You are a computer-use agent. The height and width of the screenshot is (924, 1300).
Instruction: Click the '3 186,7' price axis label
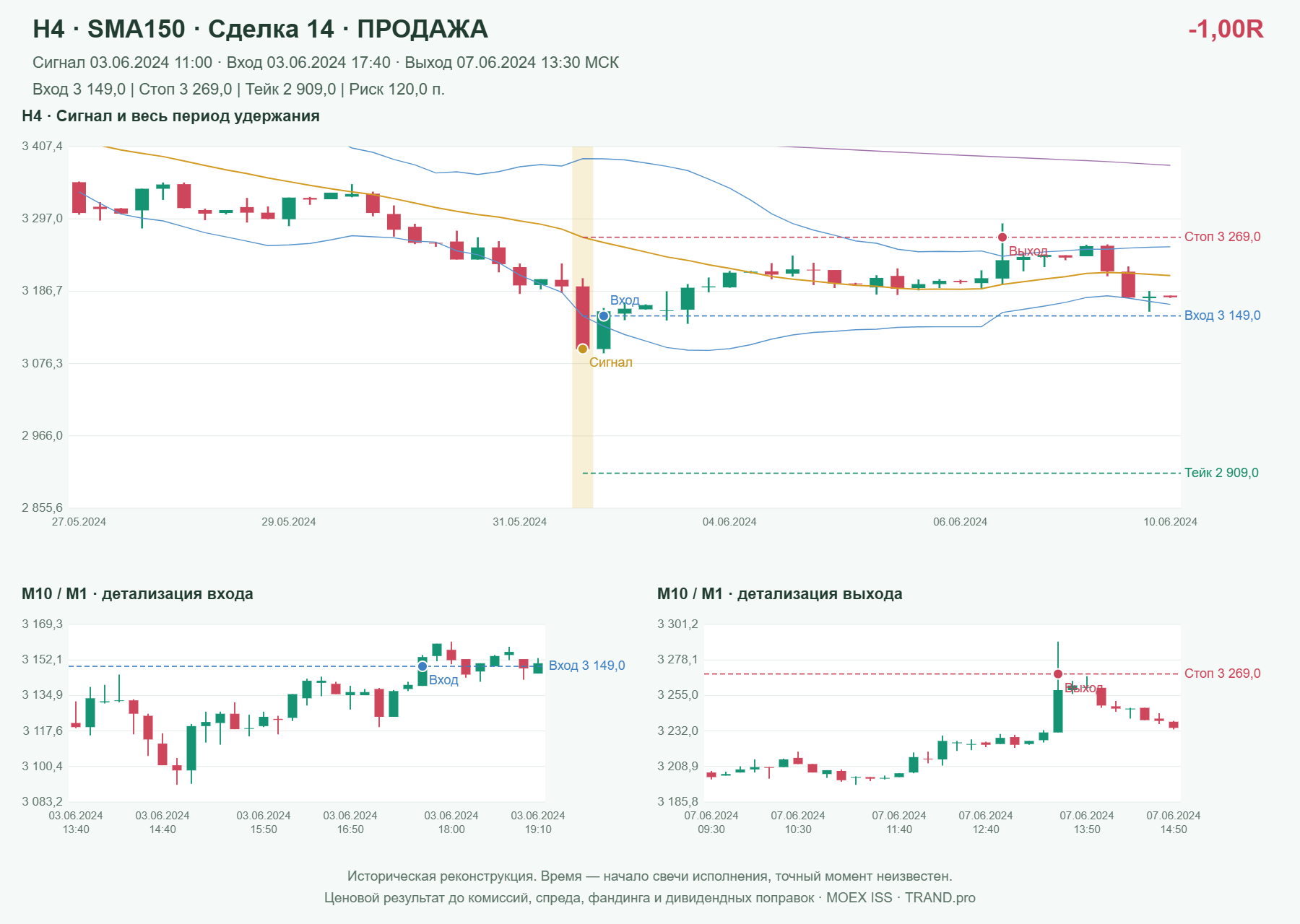click(42, 291)
